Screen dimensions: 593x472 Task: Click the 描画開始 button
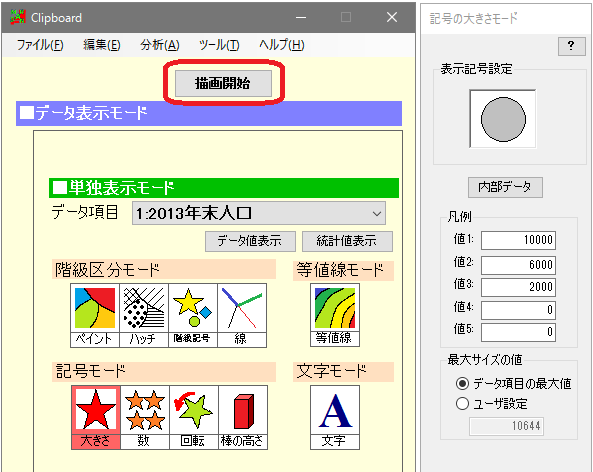pos(223,83)
